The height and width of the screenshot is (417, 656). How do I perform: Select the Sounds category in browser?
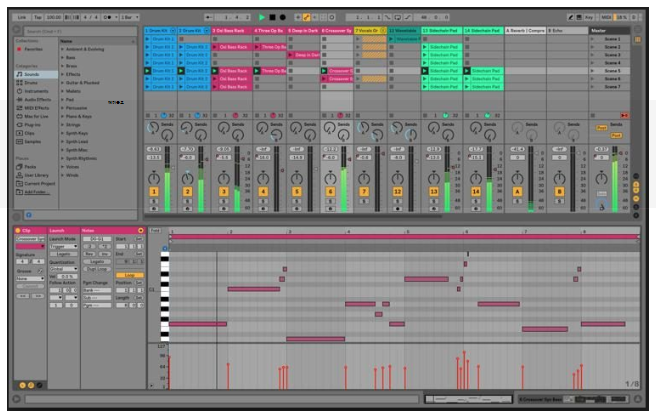coord(29,76)
